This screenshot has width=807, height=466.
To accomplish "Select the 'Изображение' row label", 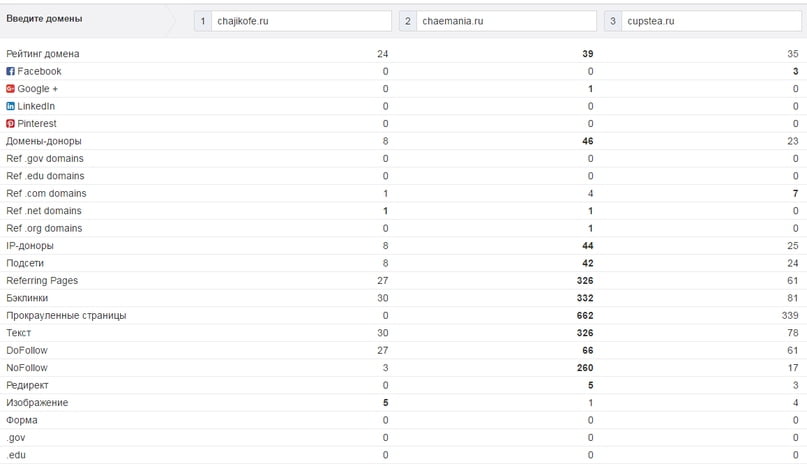I will point(37,403).
